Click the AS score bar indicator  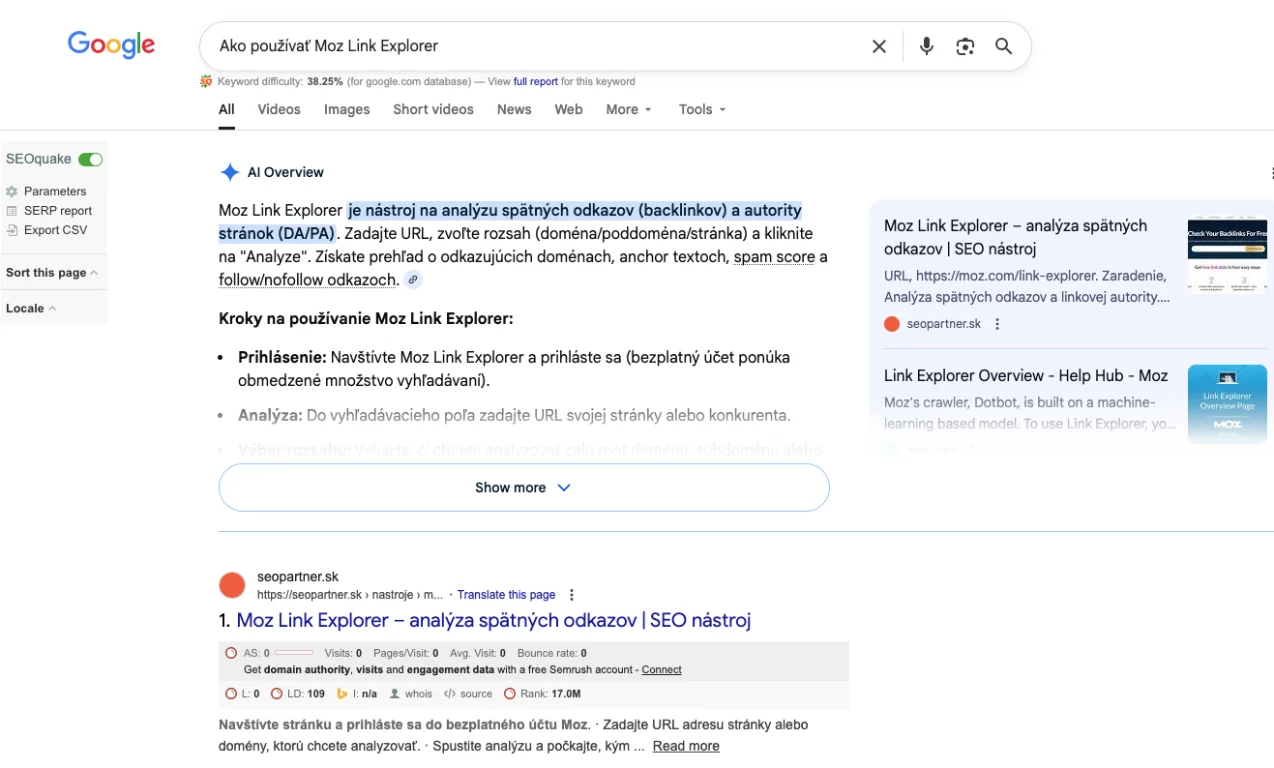[293, 653]
